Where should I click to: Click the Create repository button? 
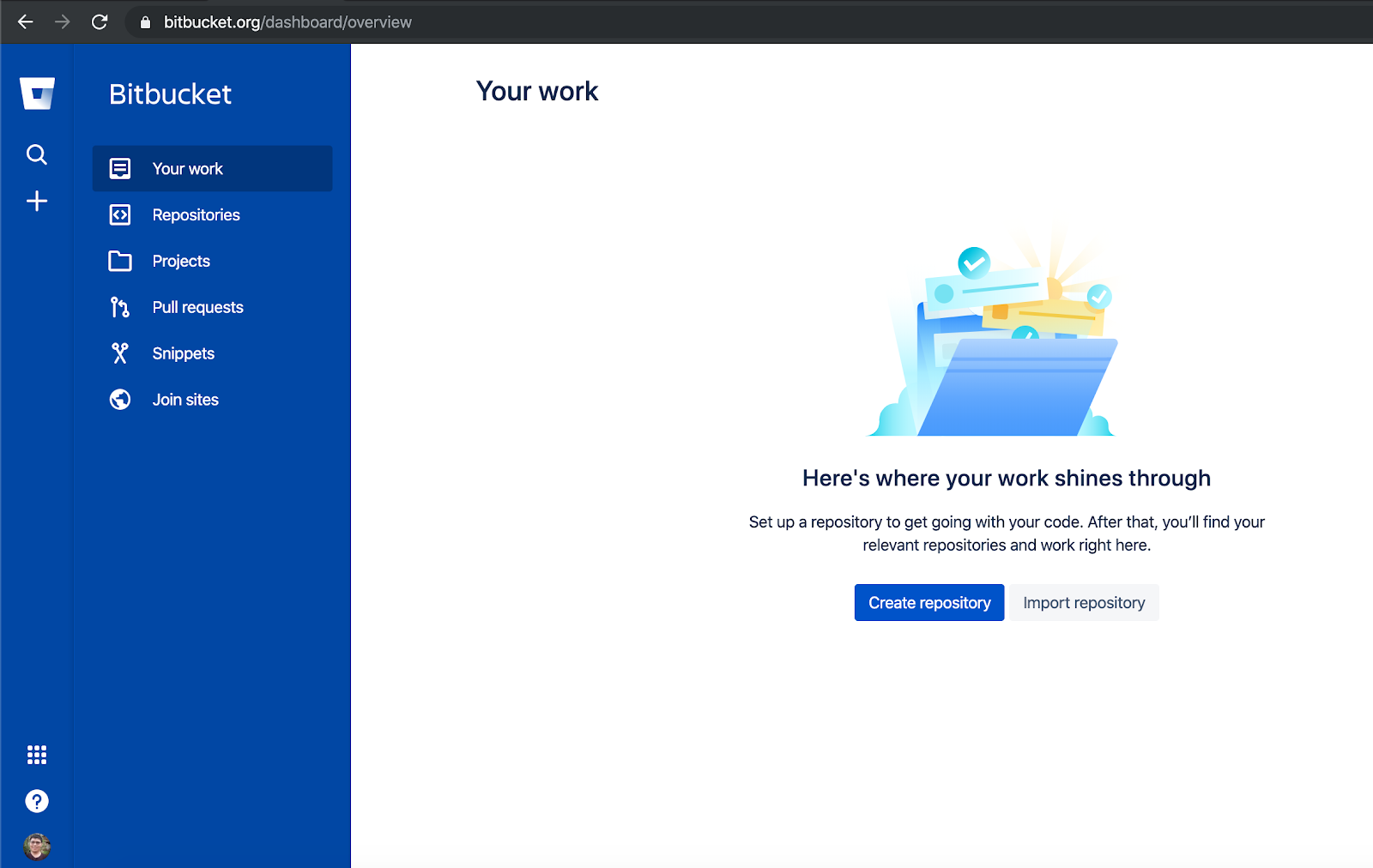pyautogui.click(x=929, y=603)
